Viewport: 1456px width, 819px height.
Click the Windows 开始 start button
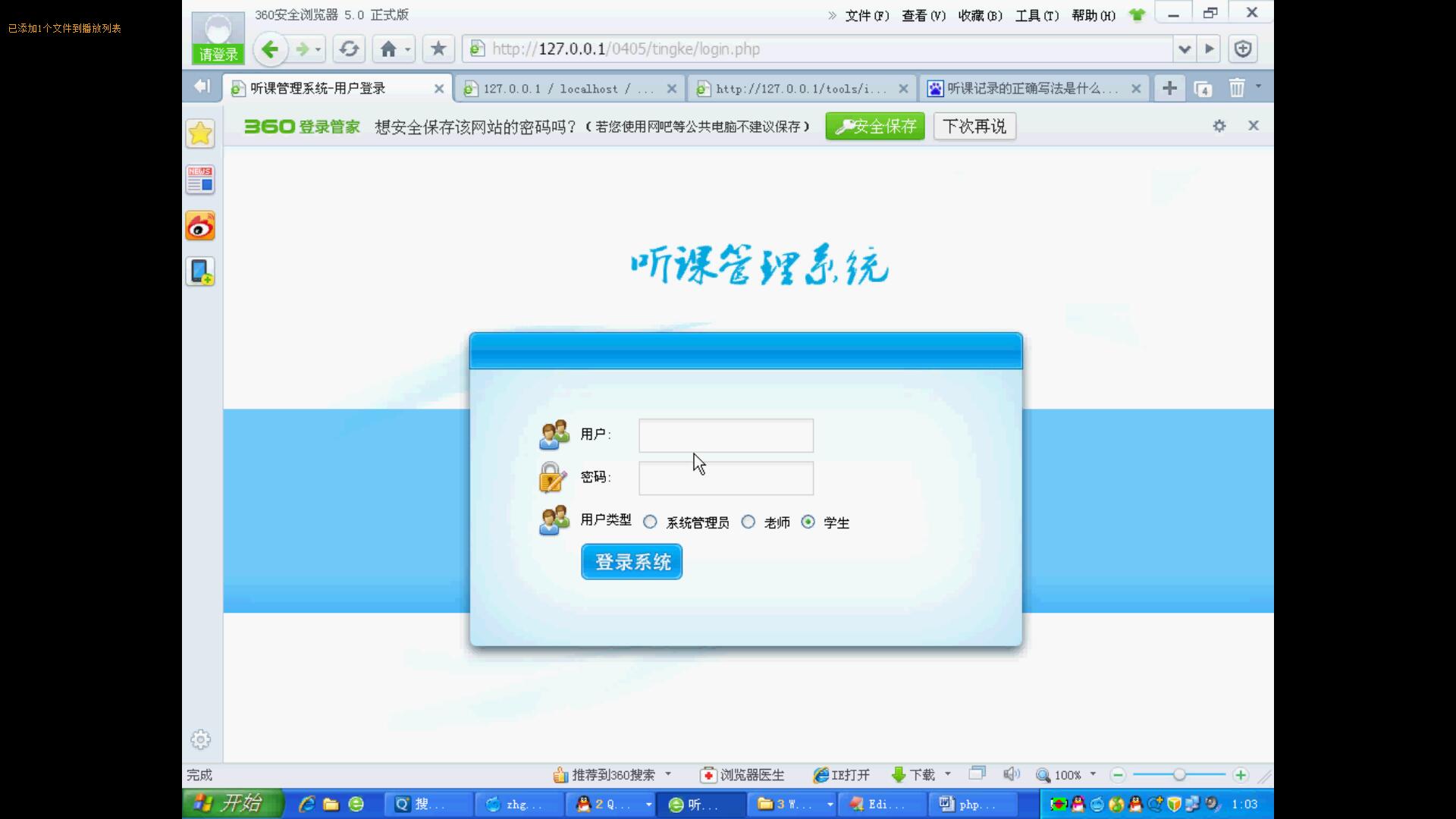(233, 804)
